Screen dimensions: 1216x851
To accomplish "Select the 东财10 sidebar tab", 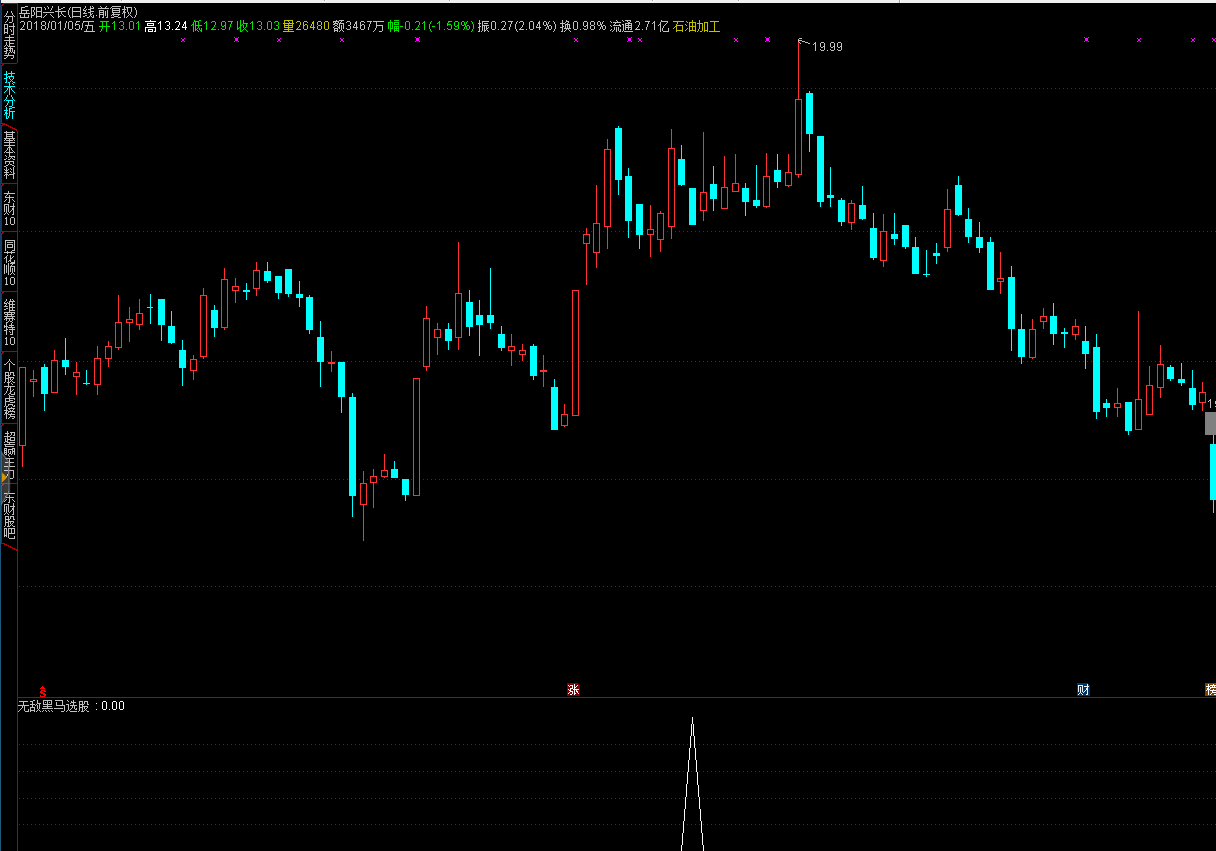I will (x=9, y=209).
